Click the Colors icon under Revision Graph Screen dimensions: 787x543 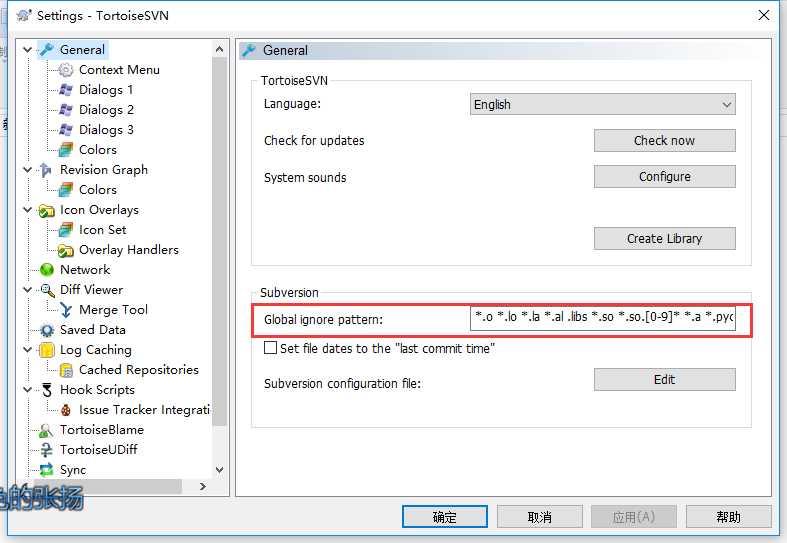66,190
